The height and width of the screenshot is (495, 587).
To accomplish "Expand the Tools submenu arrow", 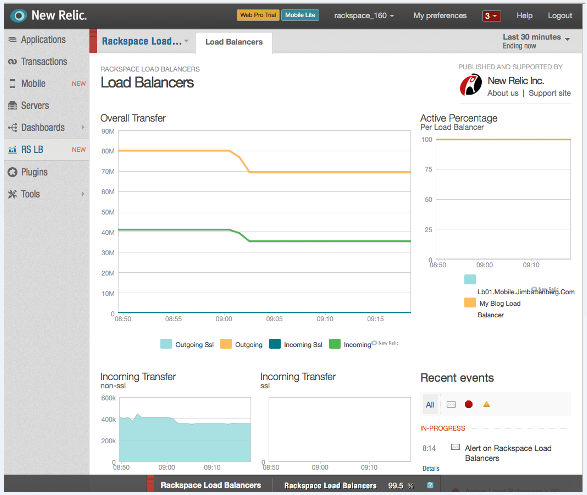I will [x=83, y=194].
